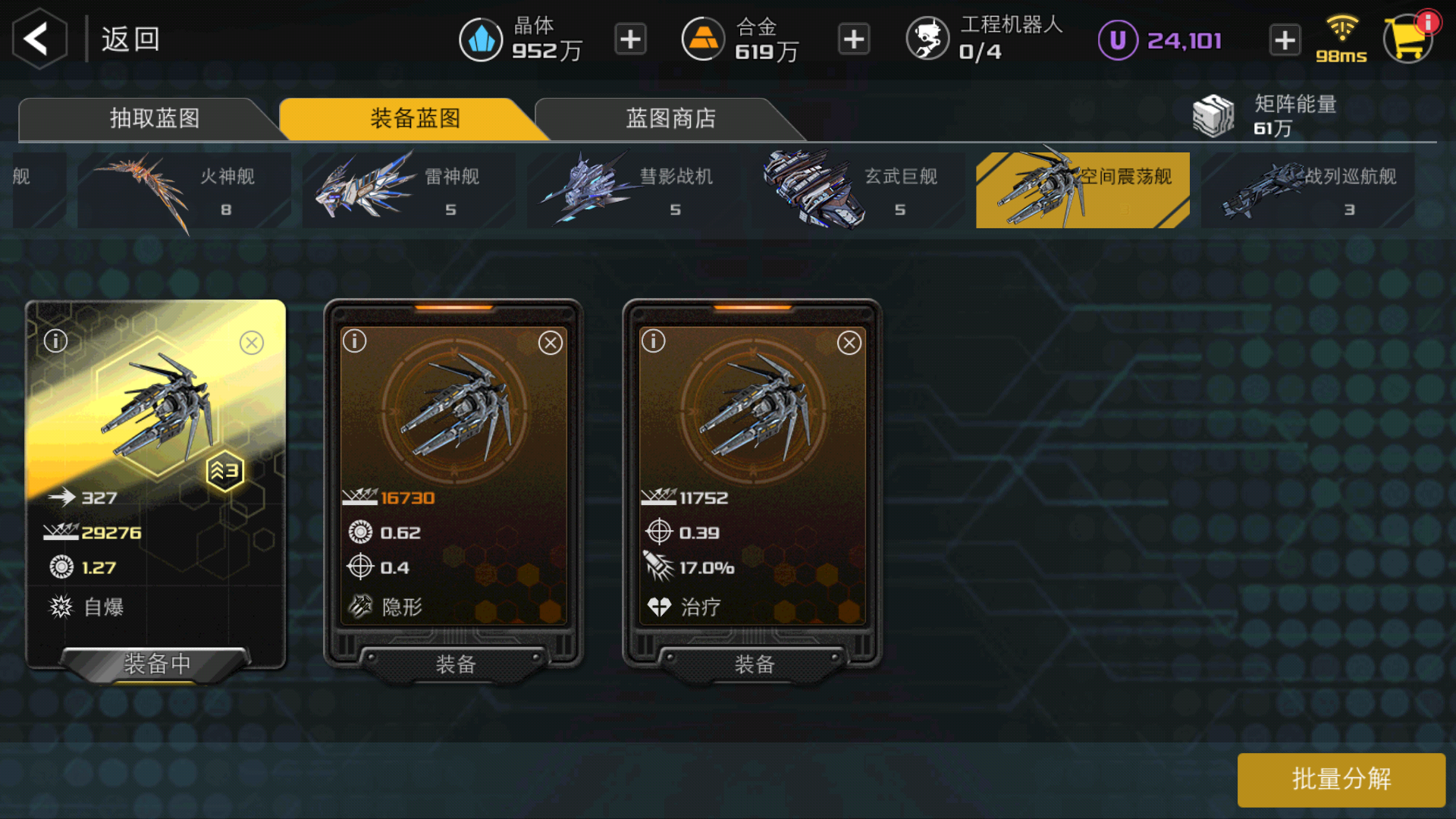Click the back arrow icon

pyautogui.click(x=38, y=39)
